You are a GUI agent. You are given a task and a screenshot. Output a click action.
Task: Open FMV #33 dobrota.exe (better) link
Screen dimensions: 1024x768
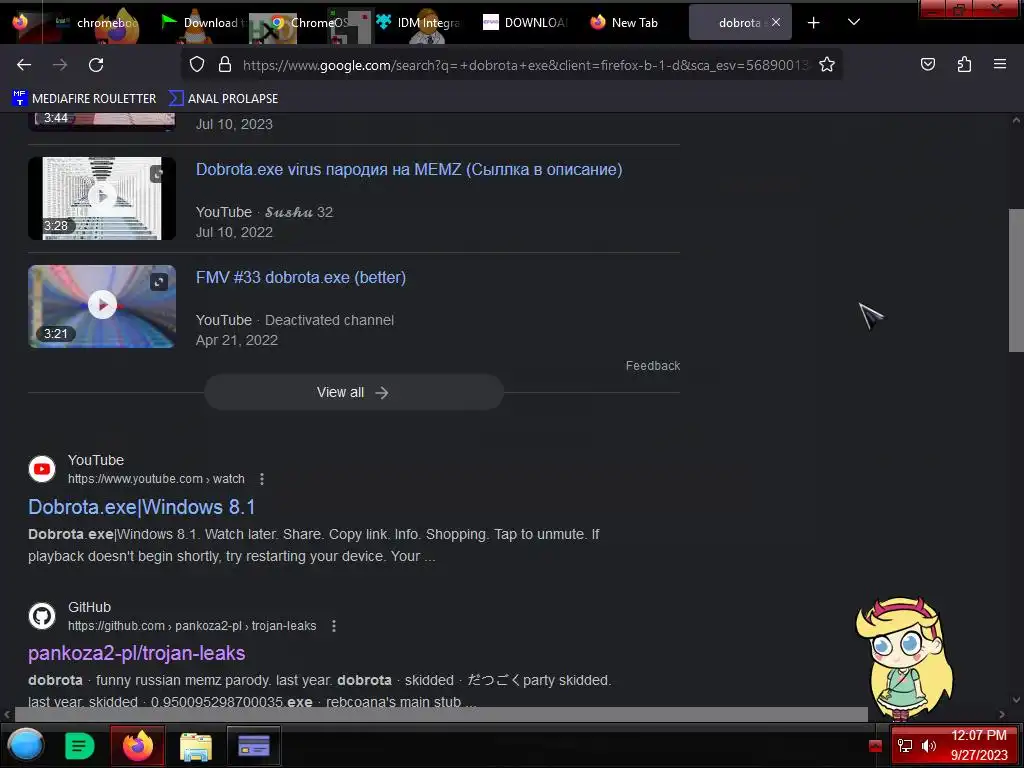point(301,277)
